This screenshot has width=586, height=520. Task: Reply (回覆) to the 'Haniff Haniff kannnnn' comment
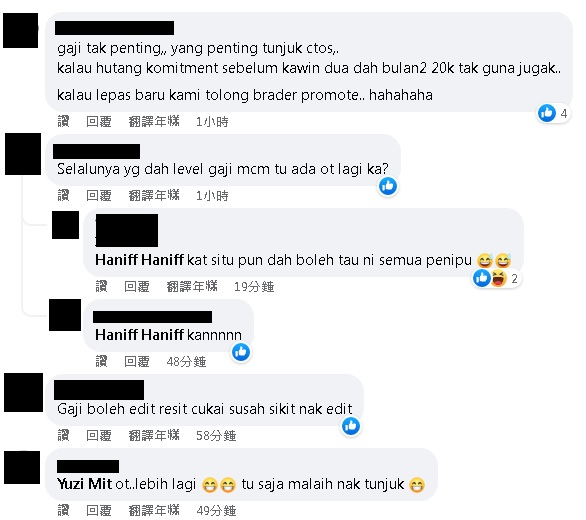137,361
